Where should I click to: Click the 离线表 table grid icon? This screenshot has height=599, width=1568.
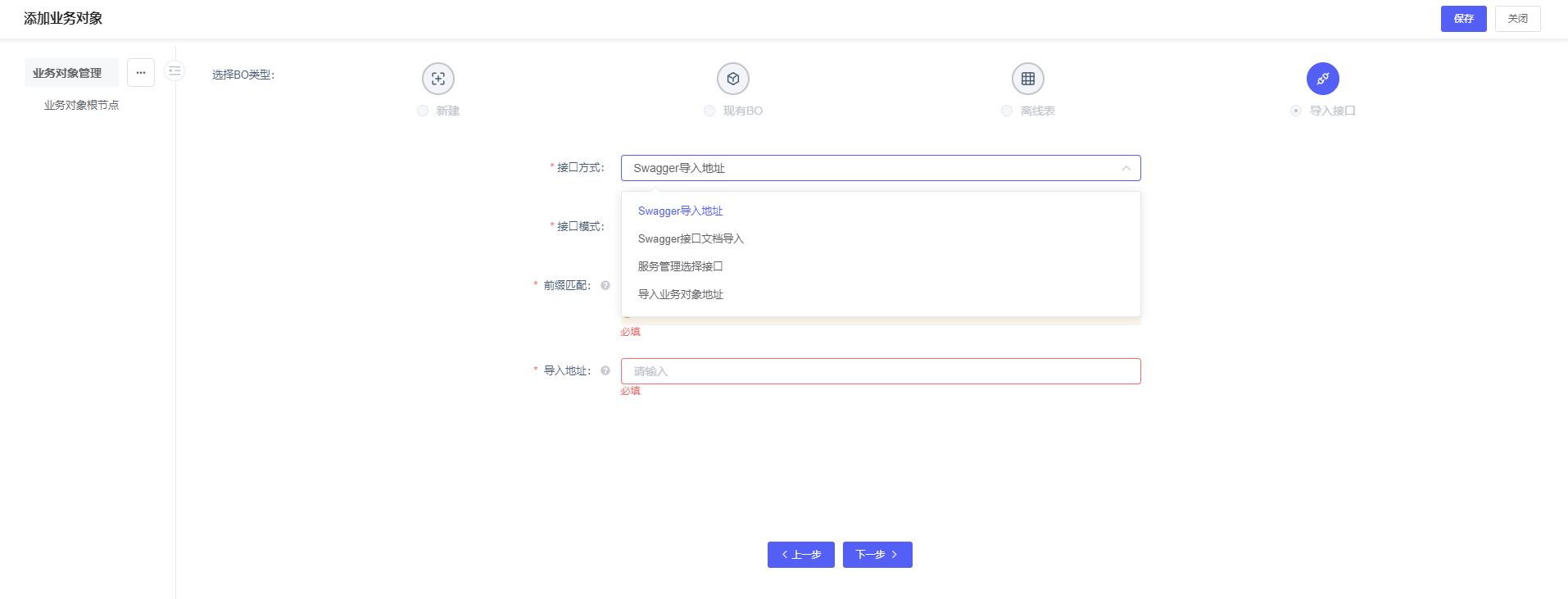click(x=1027, y=79)
